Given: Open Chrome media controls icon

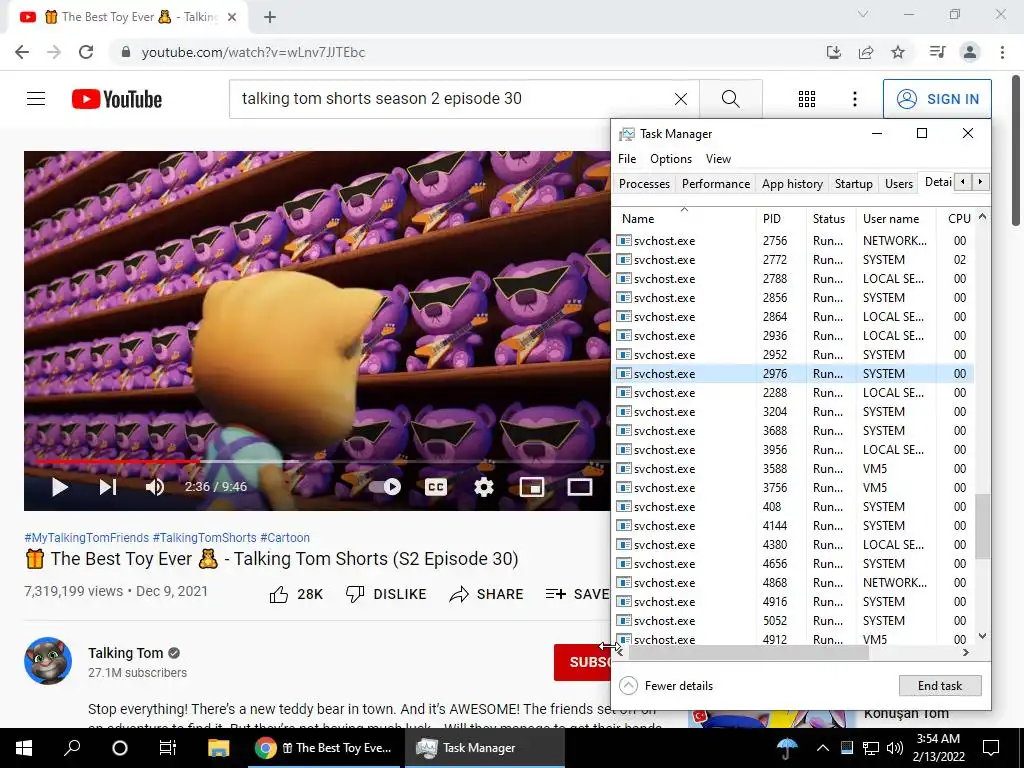Looking at the screenshot, I should (x=937, y=52).
